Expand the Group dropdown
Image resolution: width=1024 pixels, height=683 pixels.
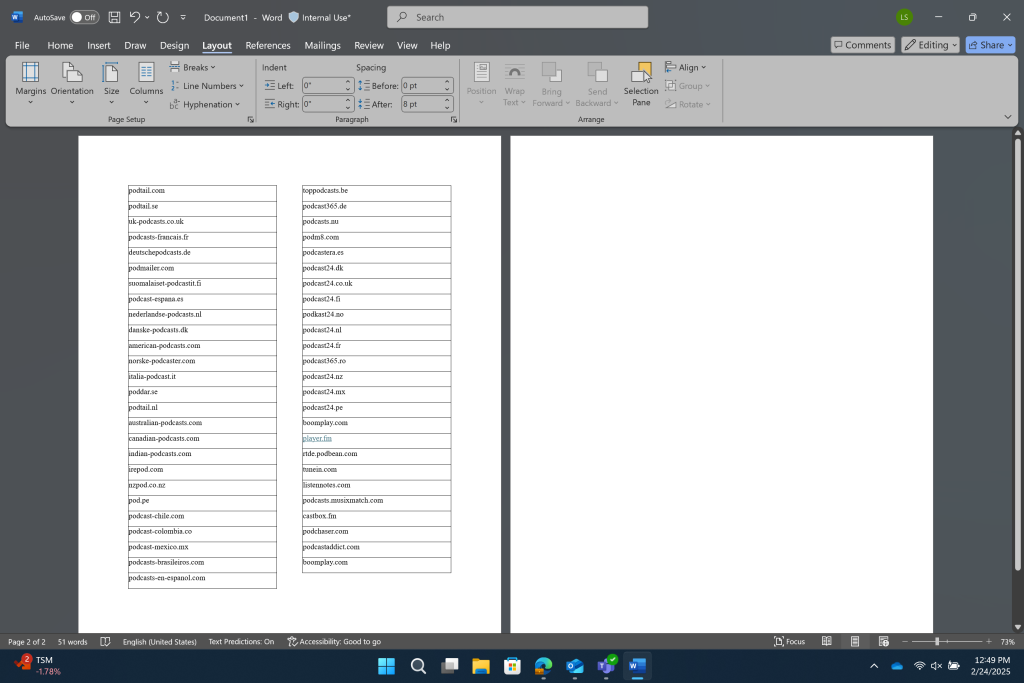(688, 86)
